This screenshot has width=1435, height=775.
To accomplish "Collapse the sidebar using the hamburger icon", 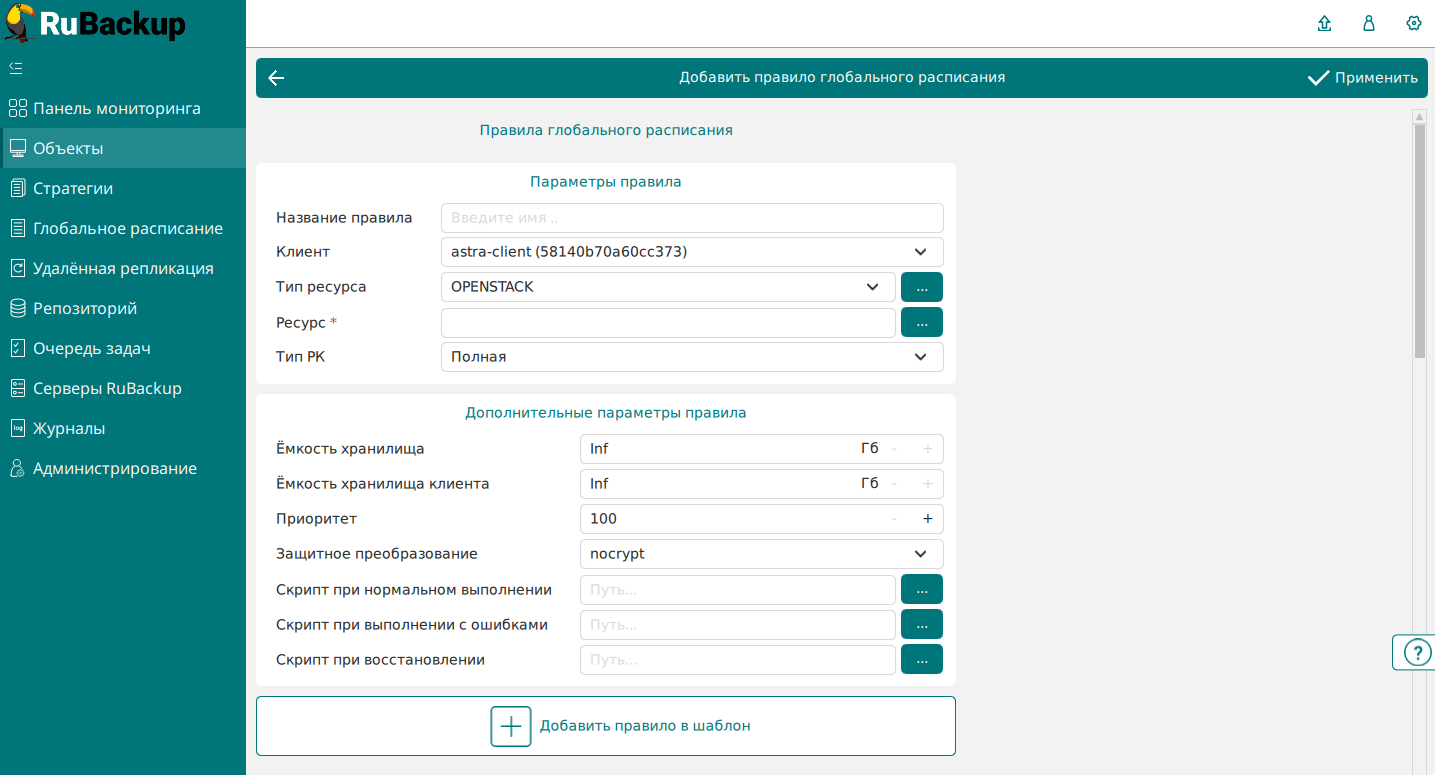I will pyautogui.click(x=16, y=68).
